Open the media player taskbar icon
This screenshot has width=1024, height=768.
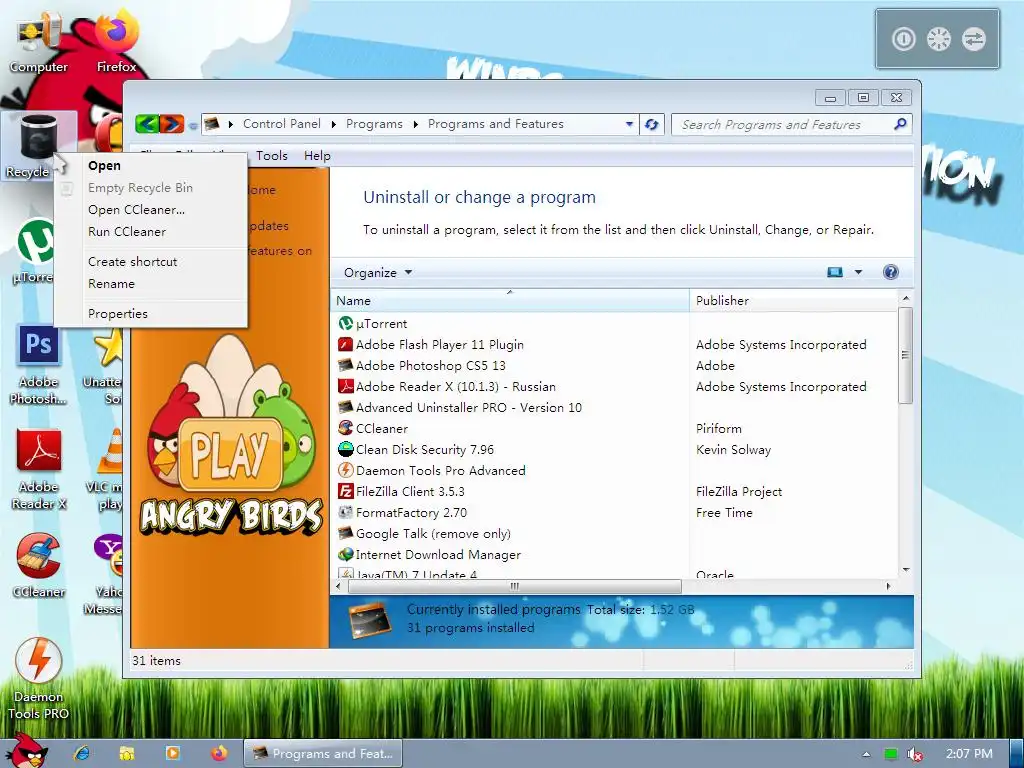click(172, 753)
